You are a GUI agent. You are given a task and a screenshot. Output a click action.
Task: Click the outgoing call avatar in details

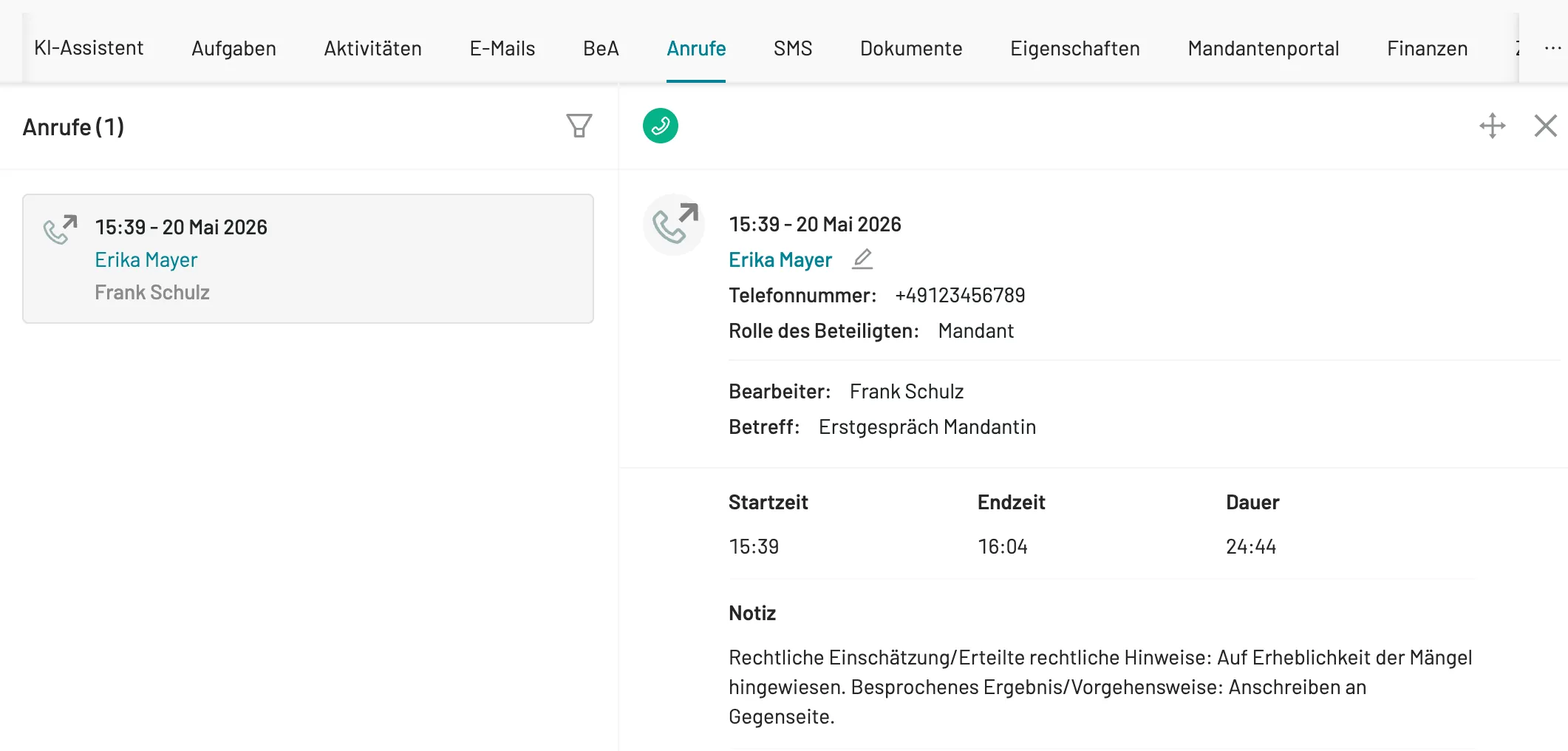click(x=674, y=225)
